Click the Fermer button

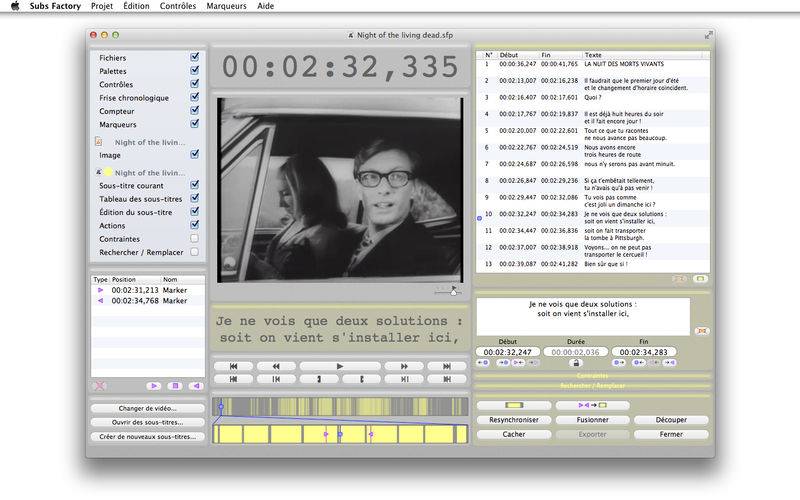pyautogui.click(x=671, y=434)
